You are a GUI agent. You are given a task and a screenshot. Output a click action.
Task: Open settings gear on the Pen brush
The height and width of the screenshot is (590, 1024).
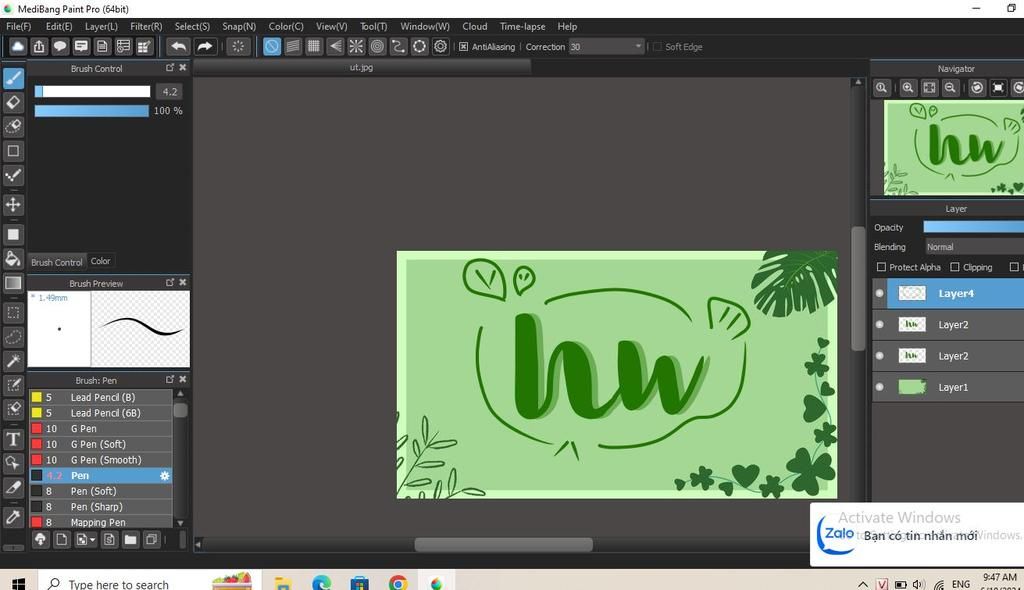coord(165,476)
